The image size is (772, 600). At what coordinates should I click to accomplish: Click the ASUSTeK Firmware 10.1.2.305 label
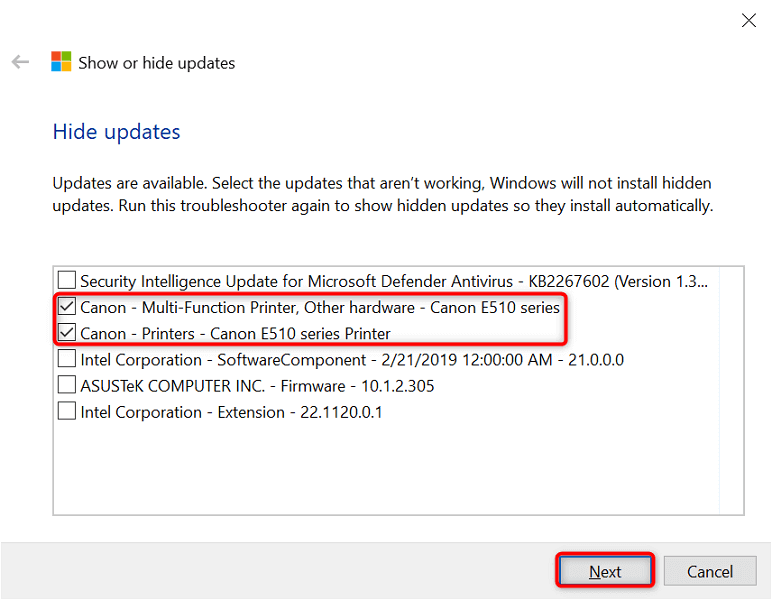pos(257,386)
